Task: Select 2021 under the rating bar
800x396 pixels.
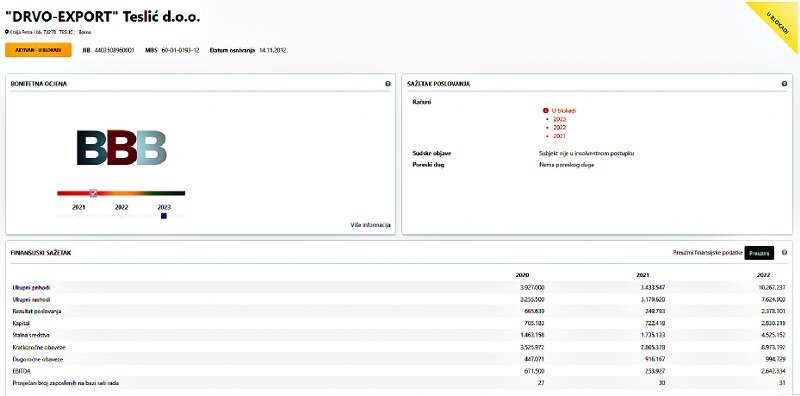Action: [79, 207]
